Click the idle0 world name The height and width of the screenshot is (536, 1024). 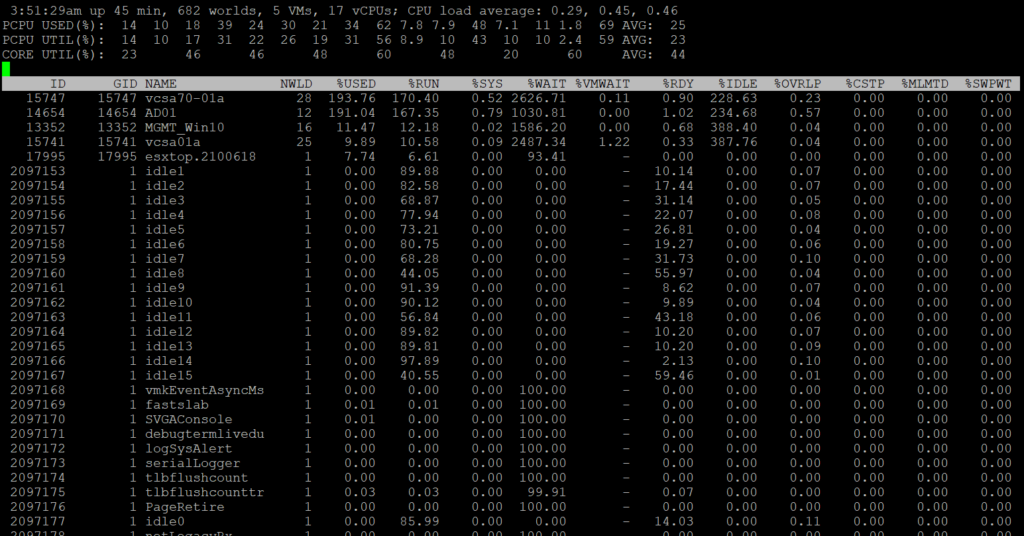[165, 522]
